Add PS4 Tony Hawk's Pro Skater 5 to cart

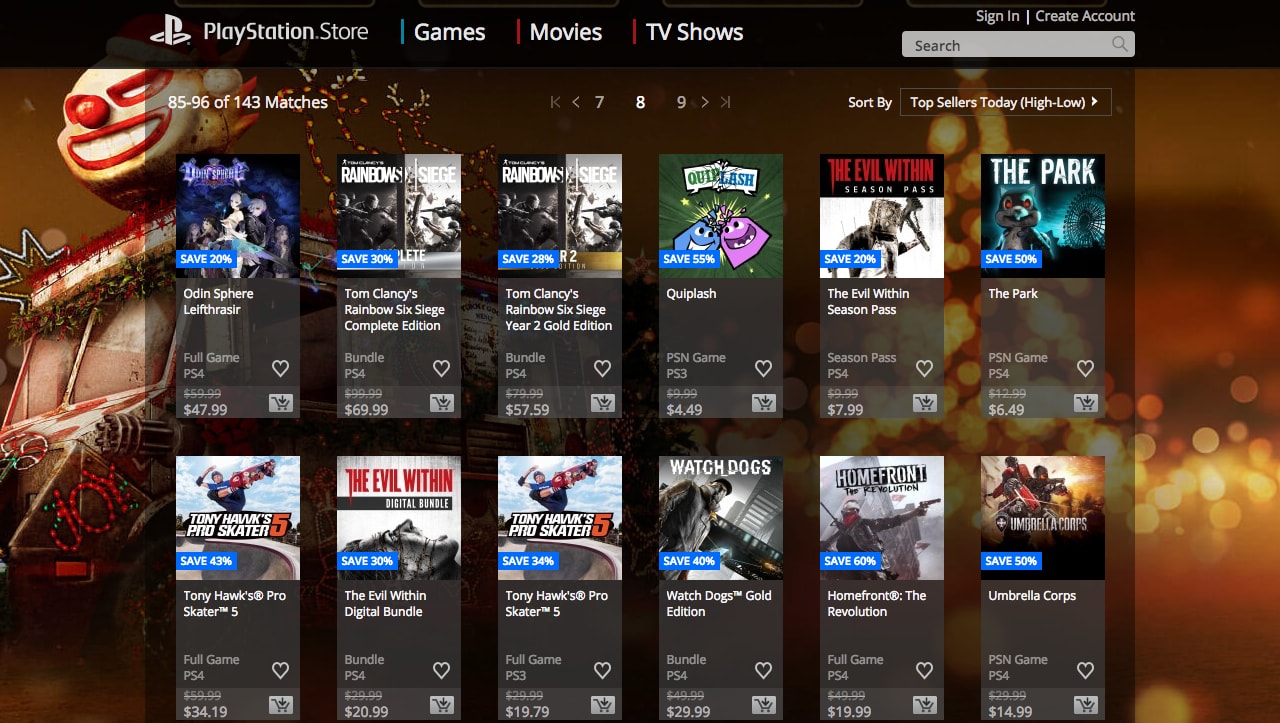pyautogui.click(x=281, y=705)
